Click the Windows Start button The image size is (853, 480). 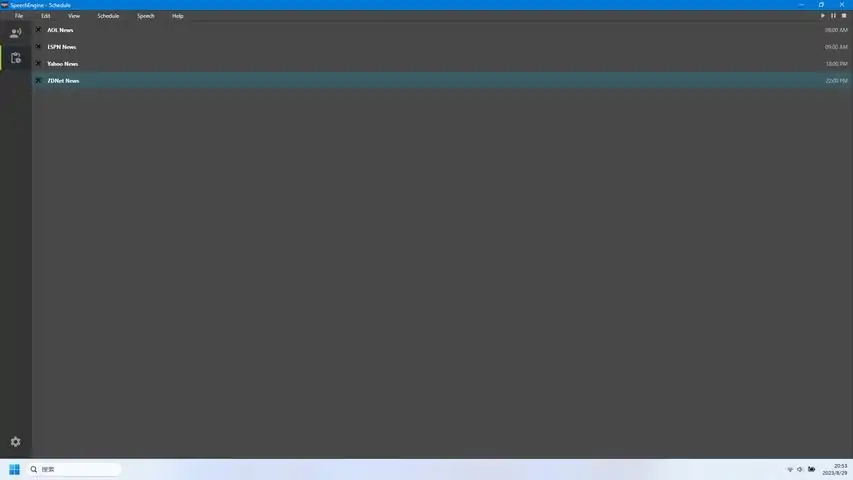pyautogui.click(x=14, y=469)
